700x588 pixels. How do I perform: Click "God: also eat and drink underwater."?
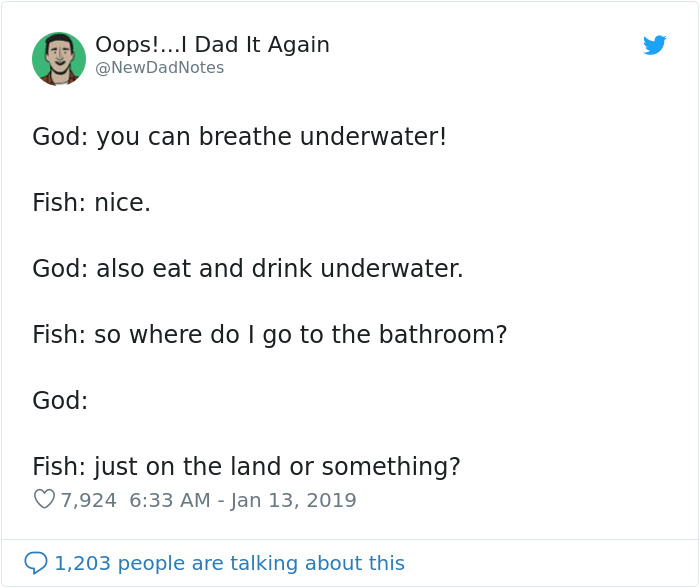(x=247, y=269)
